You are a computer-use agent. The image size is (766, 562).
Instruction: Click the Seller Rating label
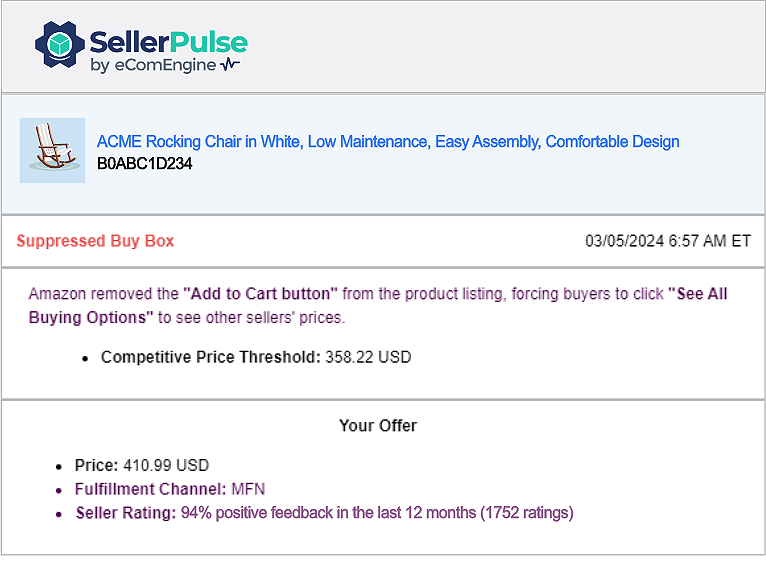[x=126, y=513]
